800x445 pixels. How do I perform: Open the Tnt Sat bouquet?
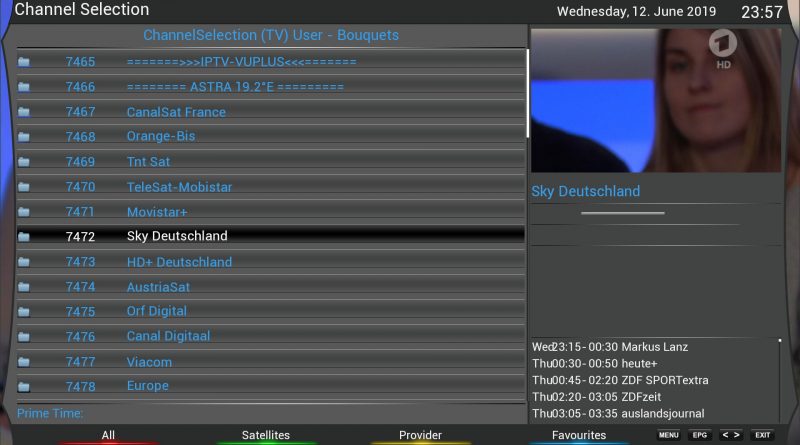pos(270,162)
